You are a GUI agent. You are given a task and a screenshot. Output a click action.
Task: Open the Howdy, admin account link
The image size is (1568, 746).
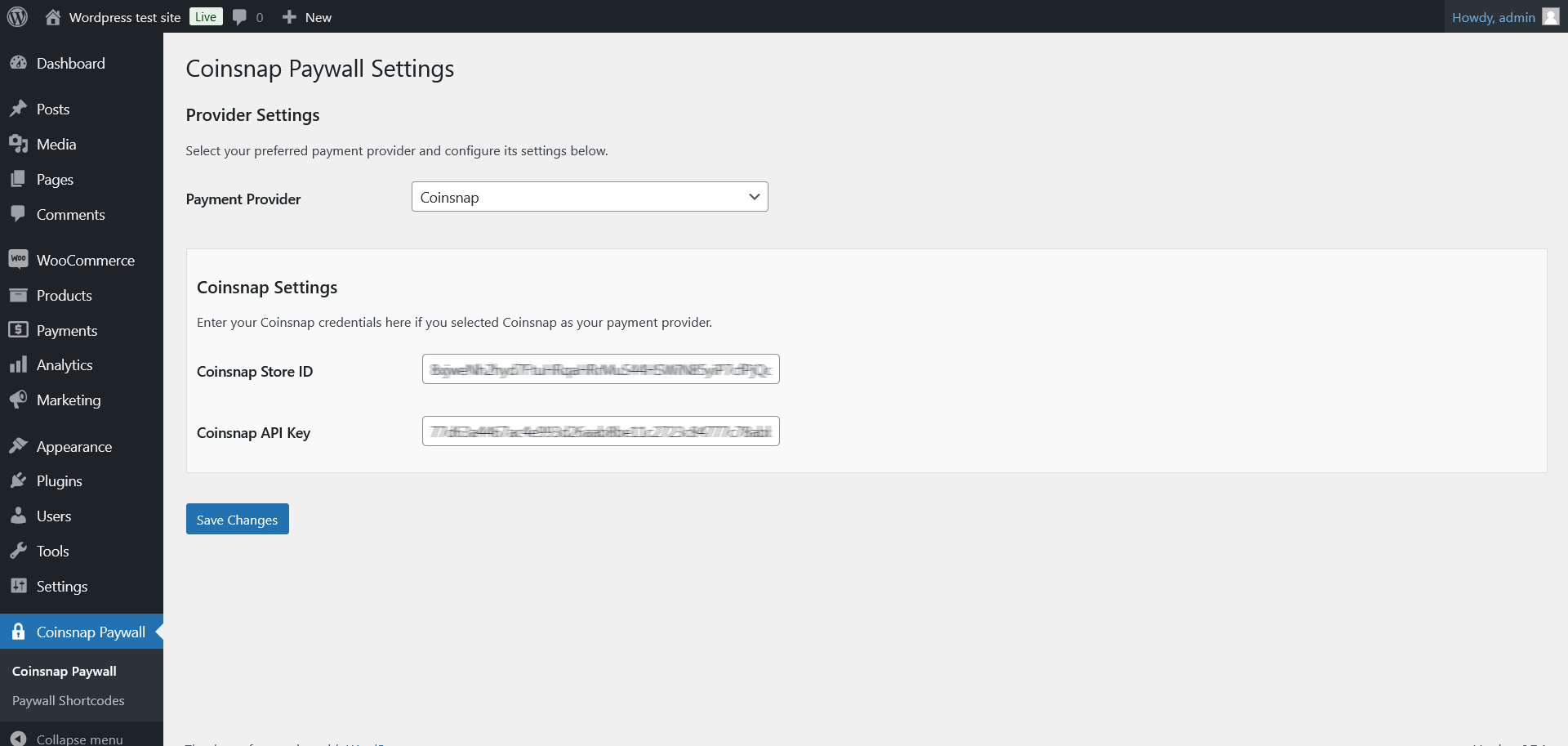pos(1494,16)
